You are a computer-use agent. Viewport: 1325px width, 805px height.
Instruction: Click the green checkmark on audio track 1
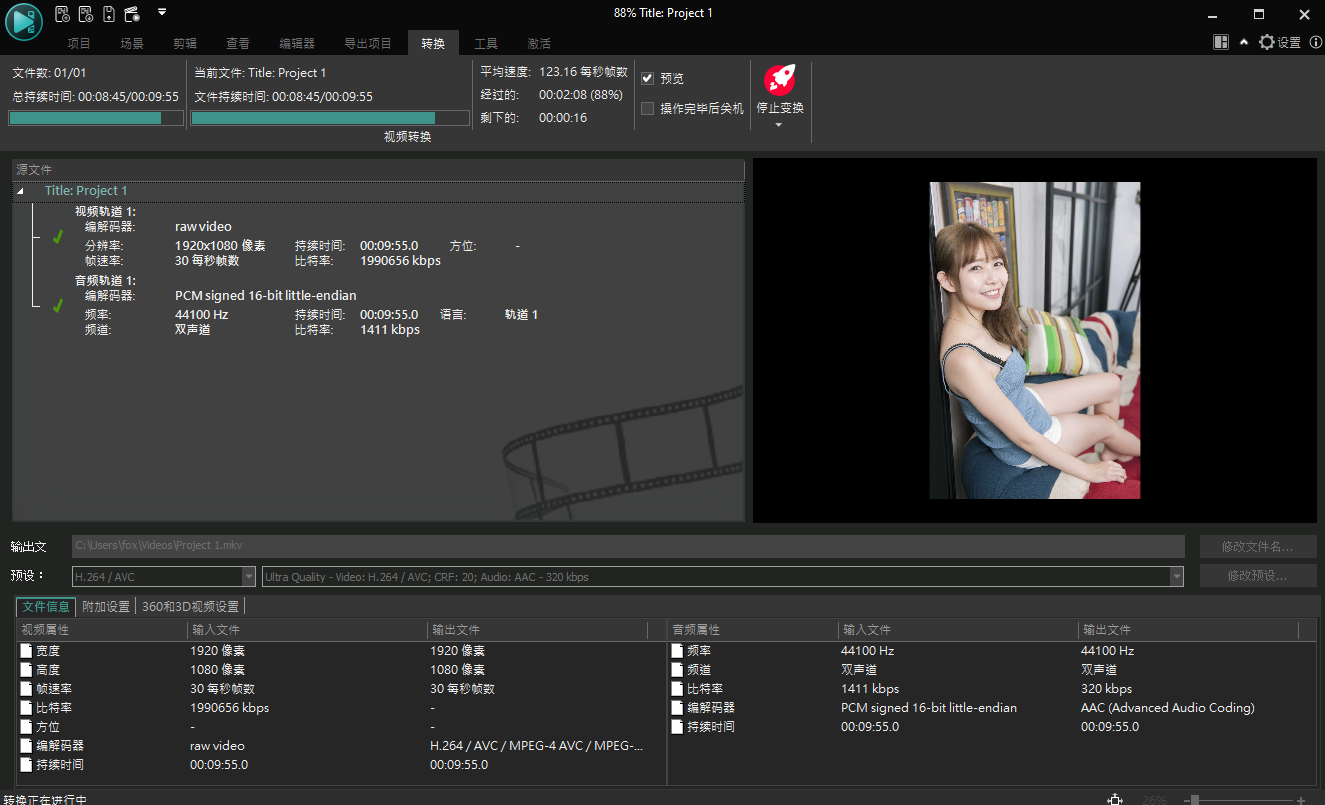[58, 305]
